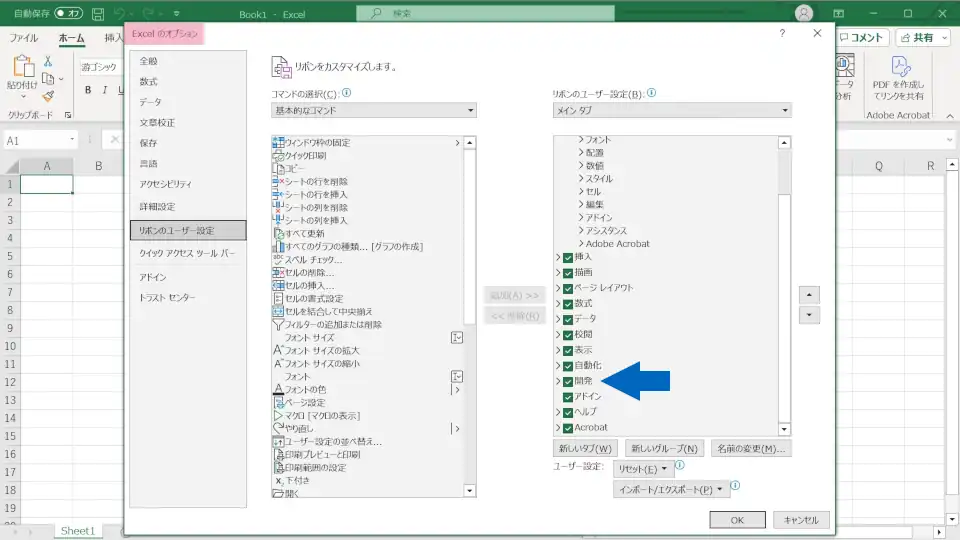The width and height of the screenshot is (960, 540).
Task: Click the Move Up arrow button for ribbon tabs
Action: [810, 295]
